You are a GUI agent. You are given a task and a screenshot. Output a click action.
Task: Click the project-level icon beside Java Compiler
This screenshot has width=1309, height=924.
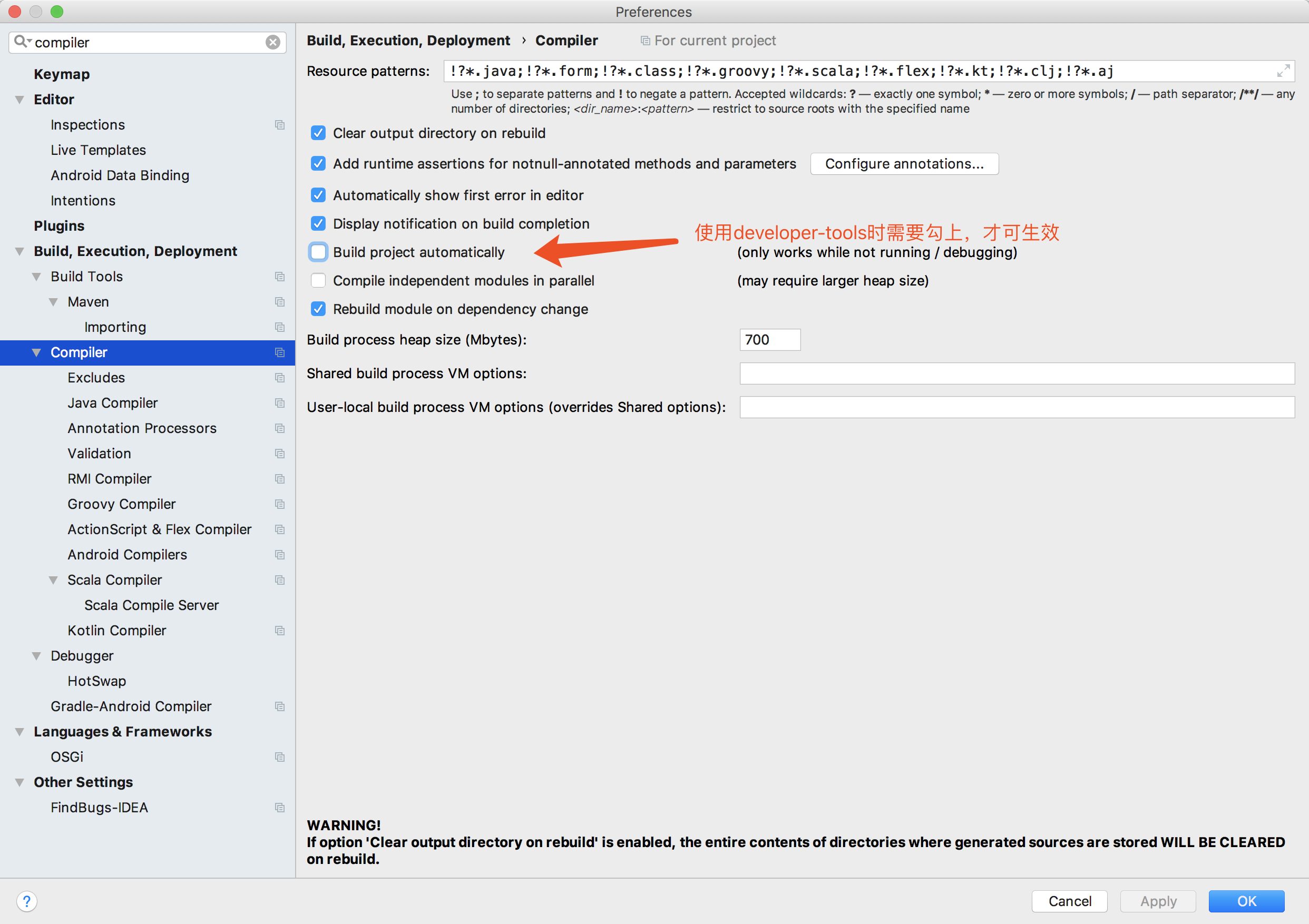[x=279, y=403]
